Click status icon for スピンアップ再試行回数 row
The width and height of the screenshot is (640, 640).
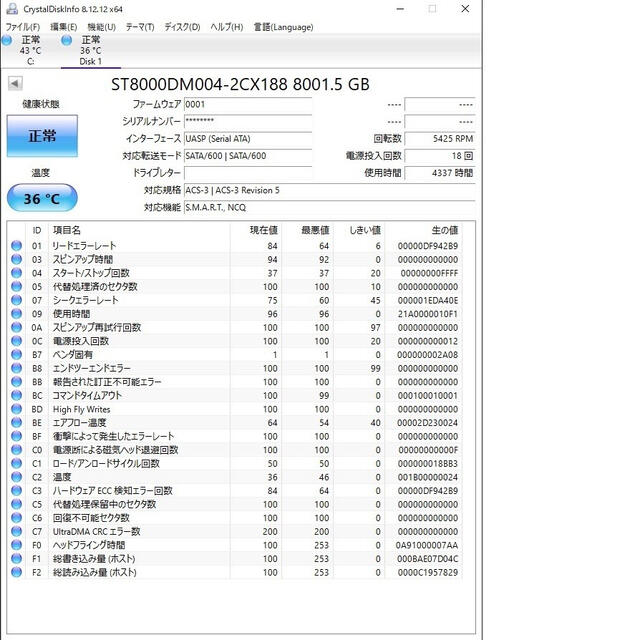(x=16, y=327)
